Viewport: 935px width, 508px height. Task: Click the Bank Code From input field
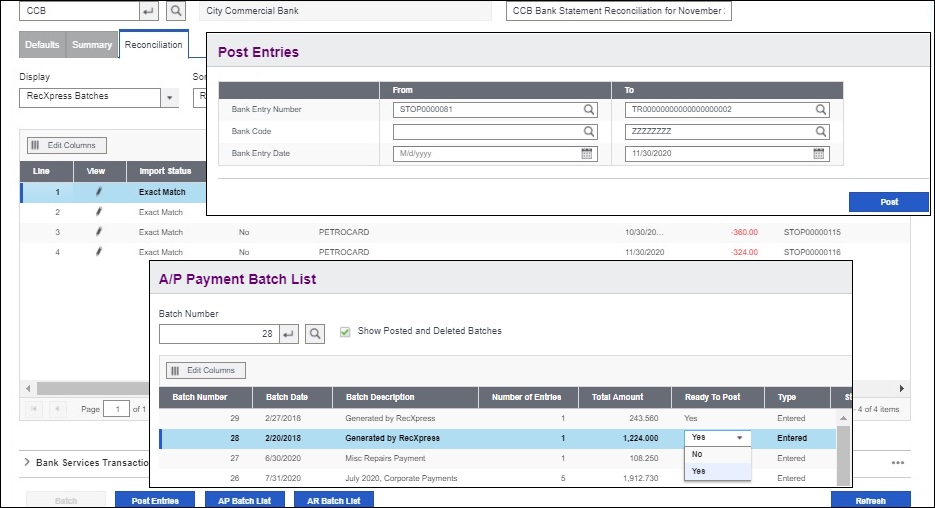(x=487, y=132)
